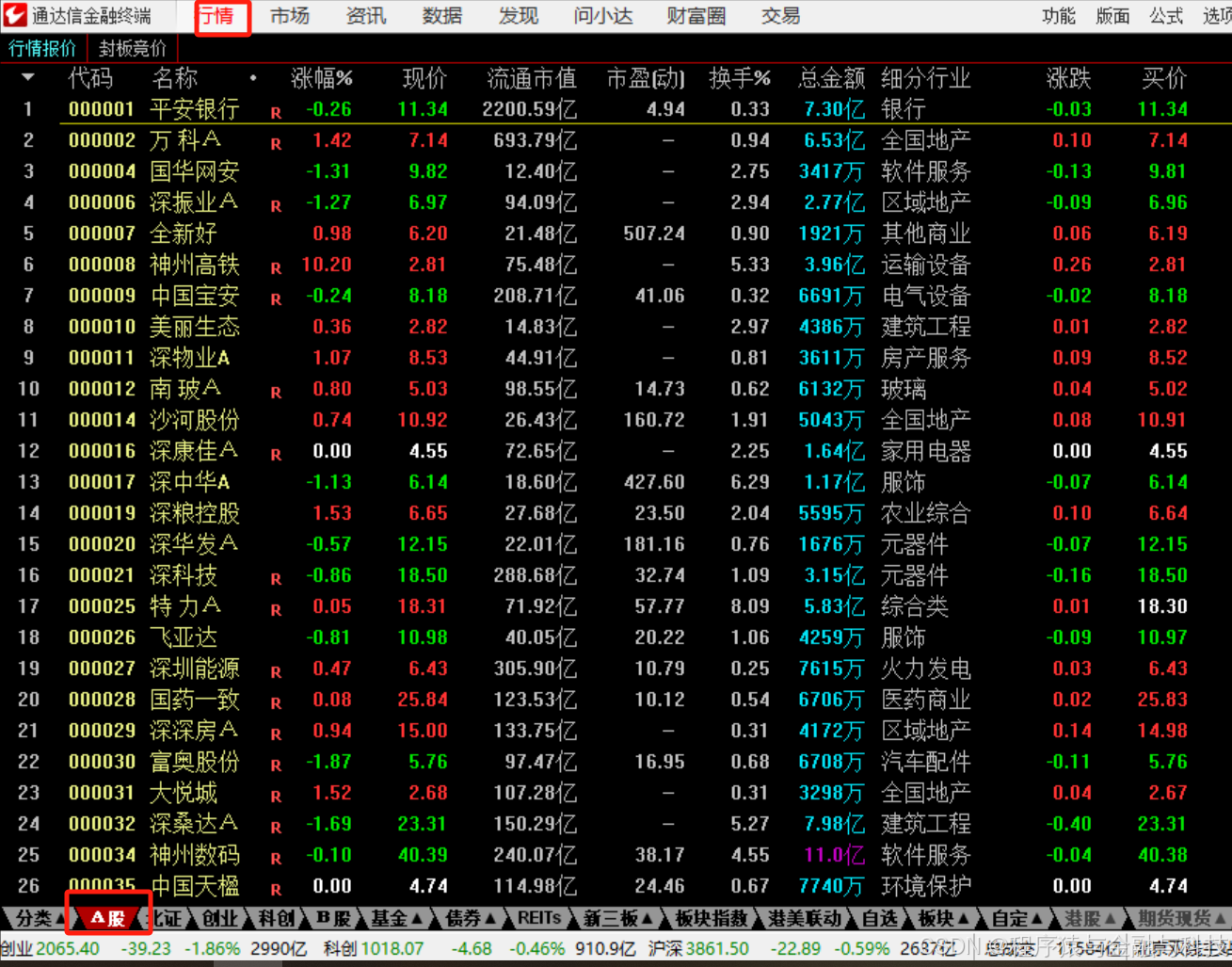The width and height of the screenshot is (1232, 967).
Task: Open the column header dropdown triangle left of 代码
Action: [x=27, y=78]
